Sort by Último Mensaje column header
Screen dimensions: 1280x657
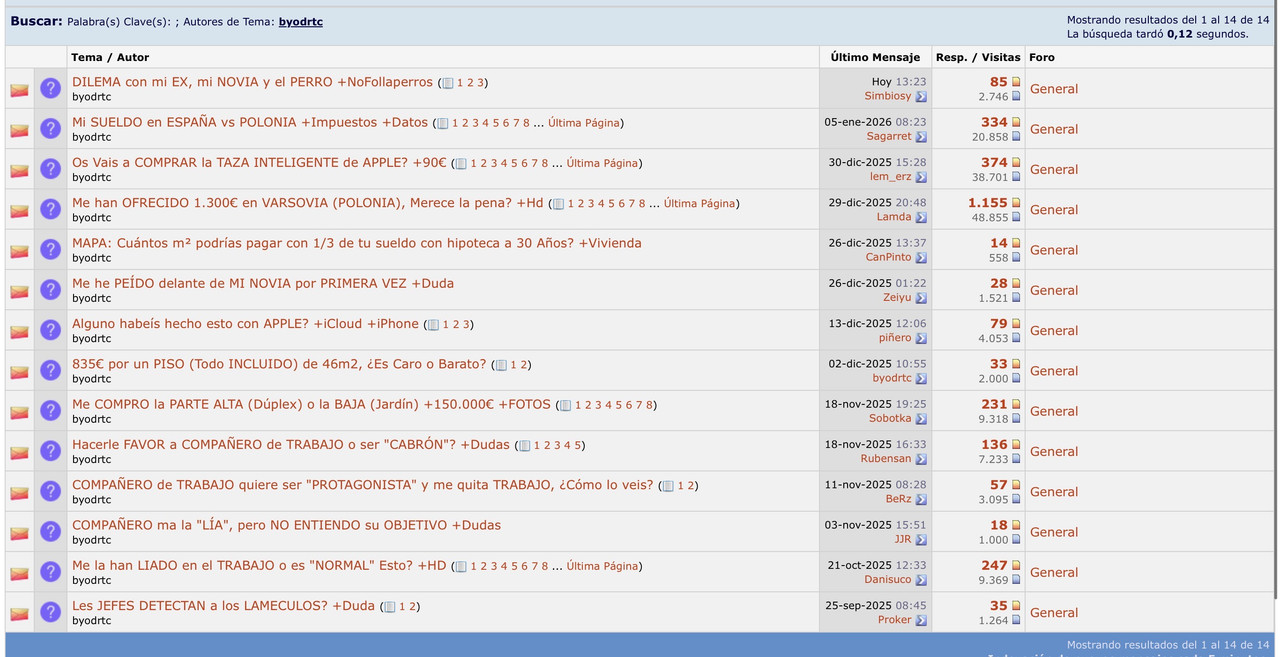875,57
